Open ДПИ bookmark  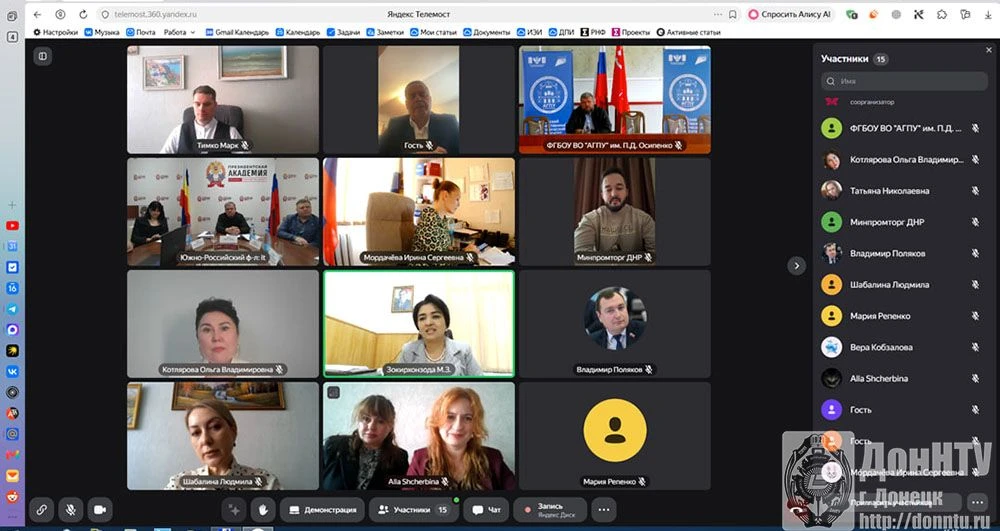561,32
